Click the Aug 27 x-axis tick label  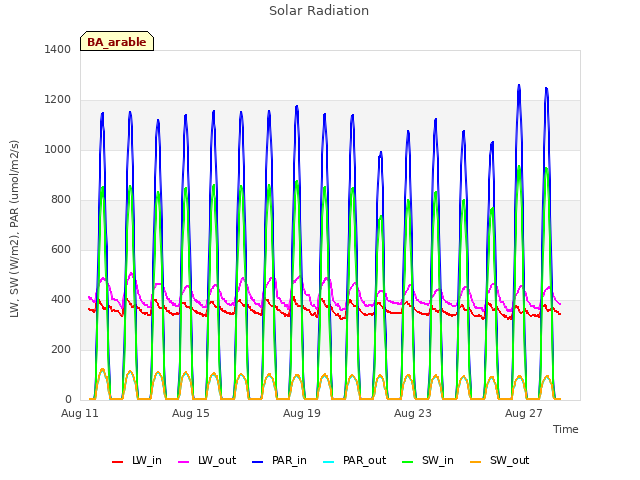click(x=524, y=413)
